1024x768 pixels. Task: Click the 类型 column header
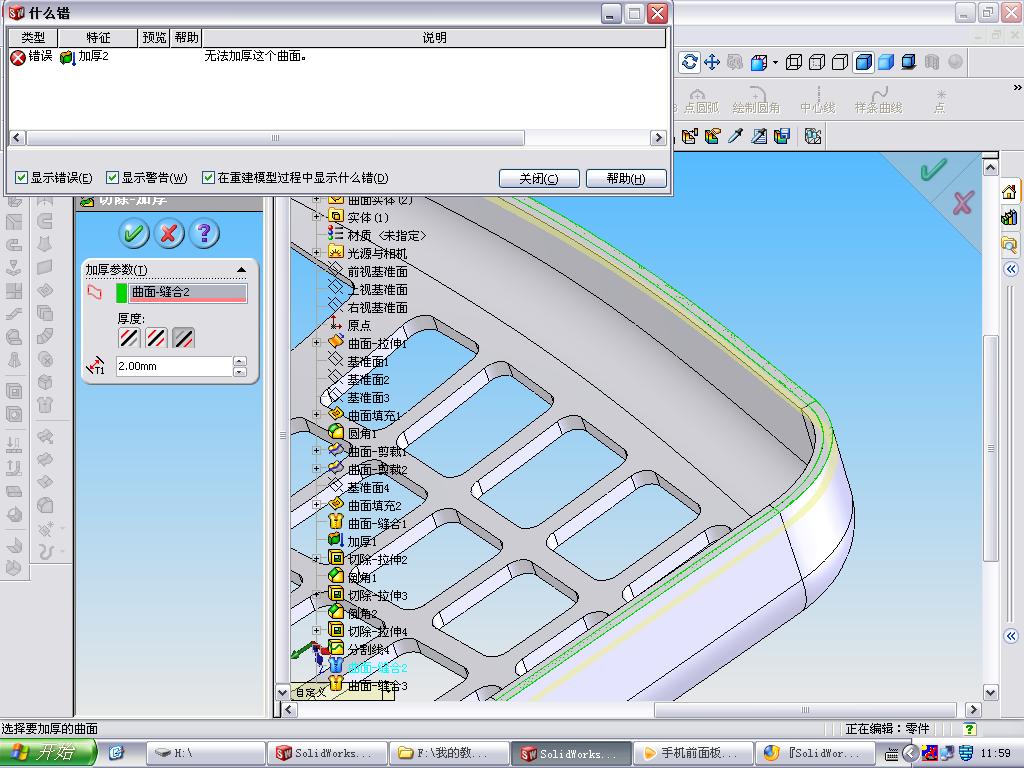coord(33,38)
